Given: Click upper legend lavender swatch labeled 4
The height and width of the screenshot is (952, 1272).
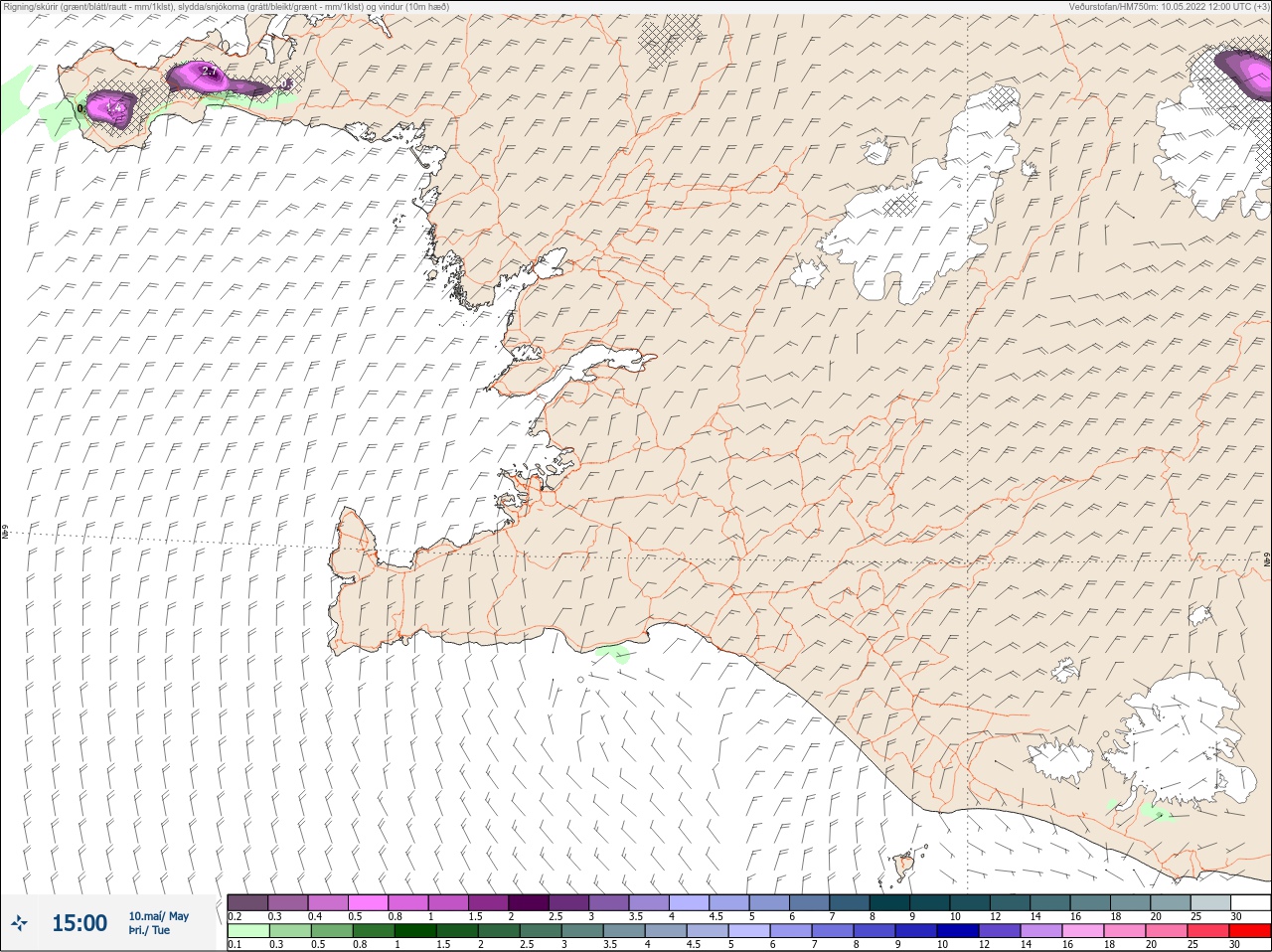Looking at the screenshot, I should [690, 902].
